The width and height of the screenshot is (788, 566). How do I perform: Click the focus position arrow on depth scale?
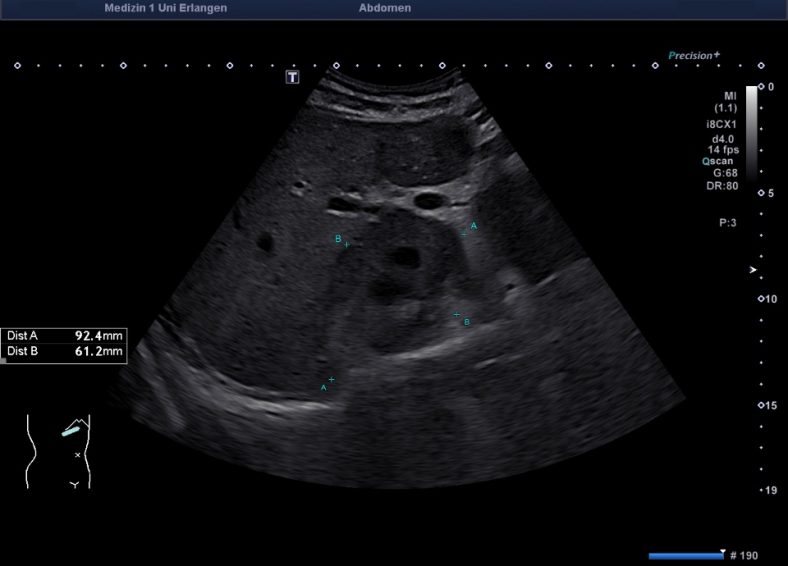pos(753,270)
